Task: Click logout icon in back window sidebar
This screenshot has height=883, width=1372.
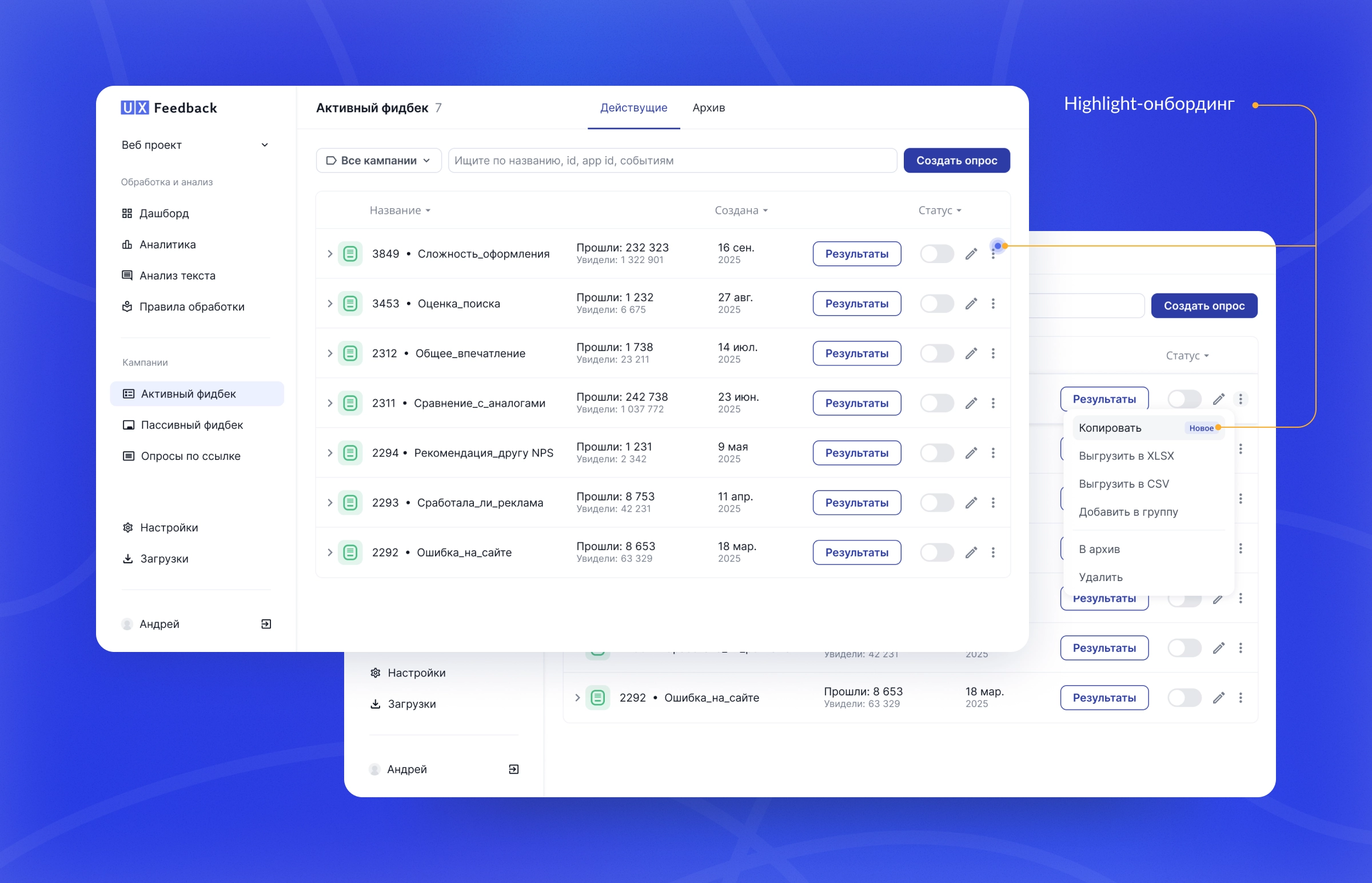Action: (513, 769)
